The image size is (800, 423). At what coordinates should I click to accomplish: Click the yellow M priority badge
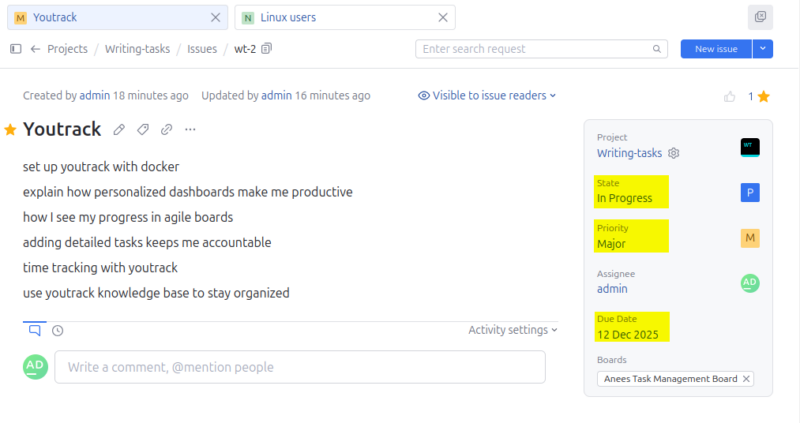pos(750,238)
